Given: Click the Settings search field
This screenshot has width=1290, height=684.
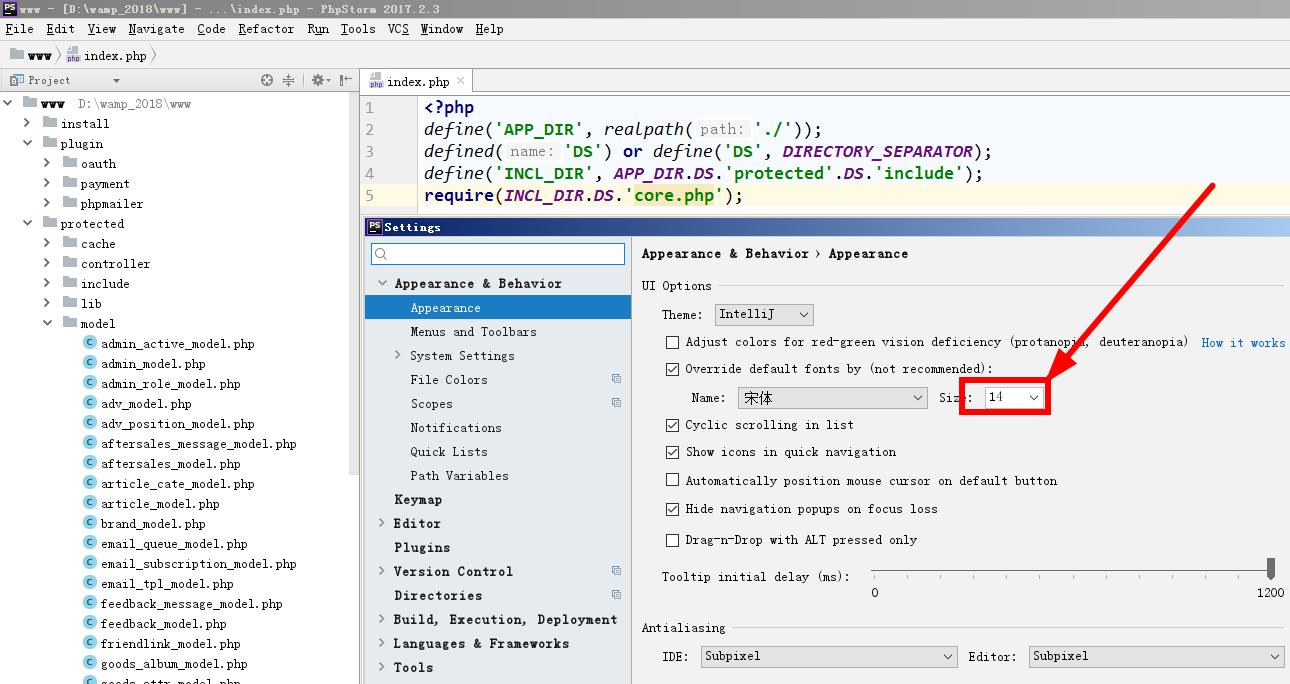Looking at the screenshot, I should click(x=498, y=254).
